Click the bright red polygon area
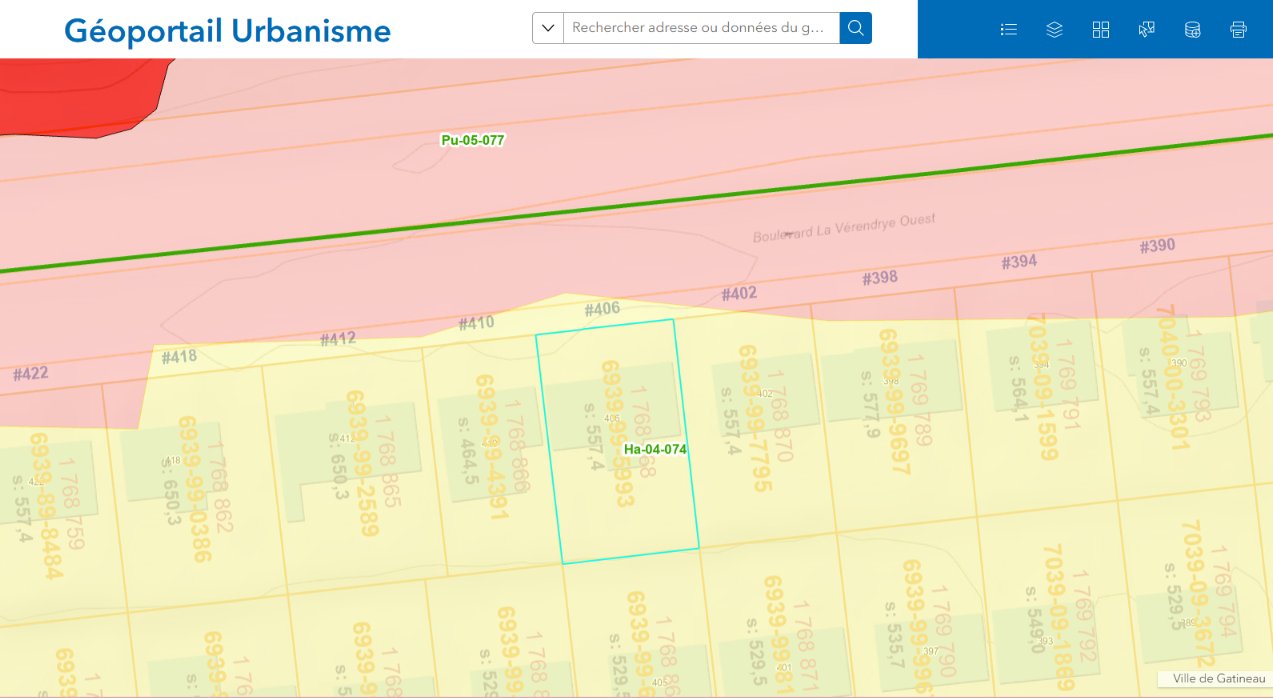 80,95
